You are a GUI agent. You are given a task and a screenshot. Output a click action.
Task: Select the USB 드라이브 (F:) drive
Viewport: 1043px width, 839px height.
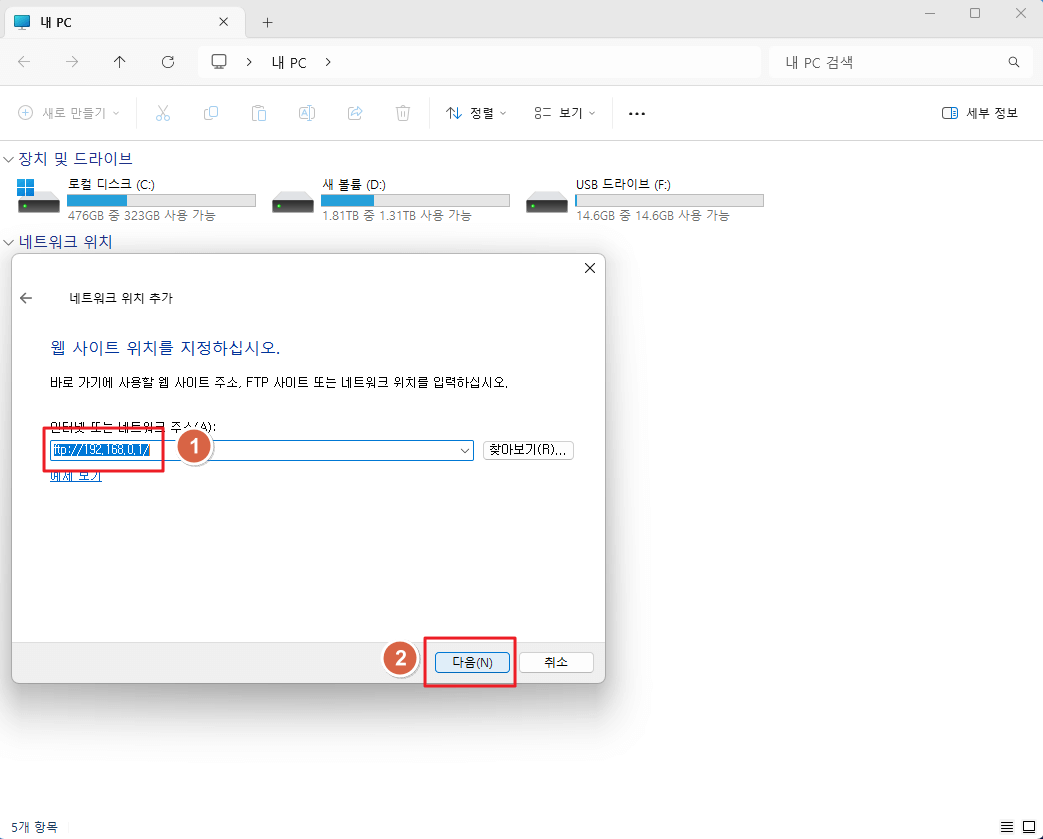click(644, 199)
